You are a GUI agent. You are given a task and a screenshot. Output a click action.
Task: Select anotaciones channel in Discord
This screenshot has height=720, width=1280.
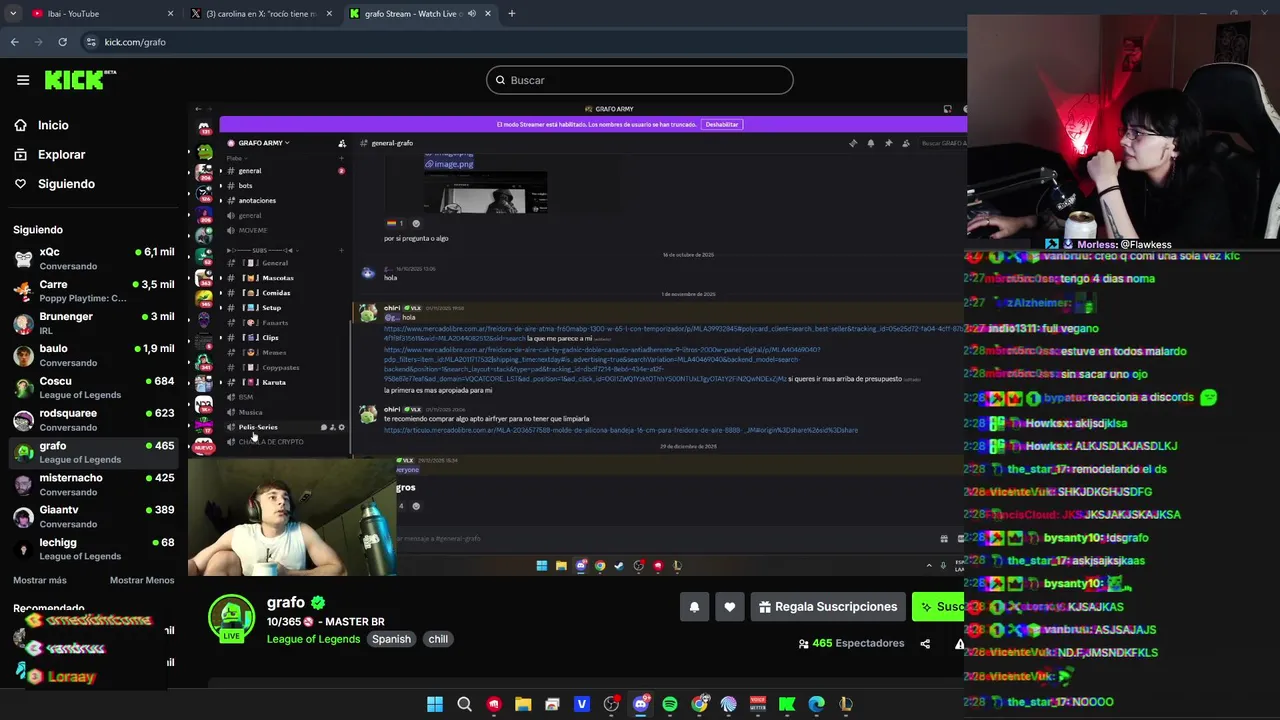coord(284,201)
